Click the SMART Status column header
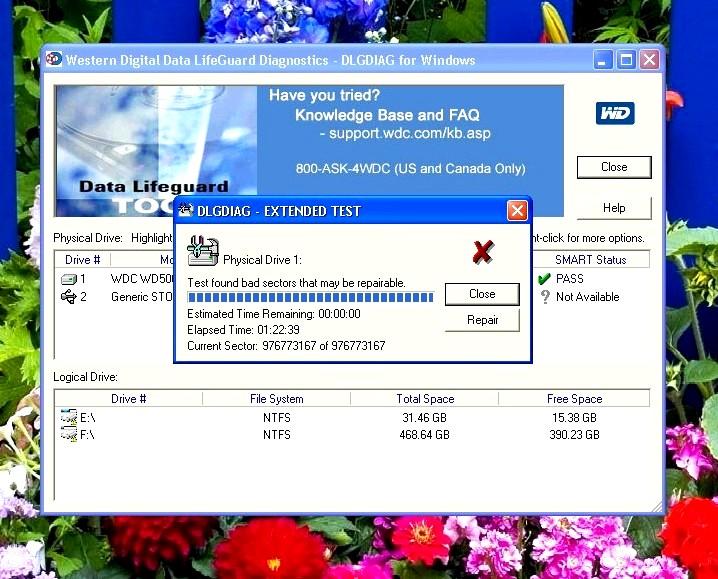718x579 pixels. [x=590, y=260]
